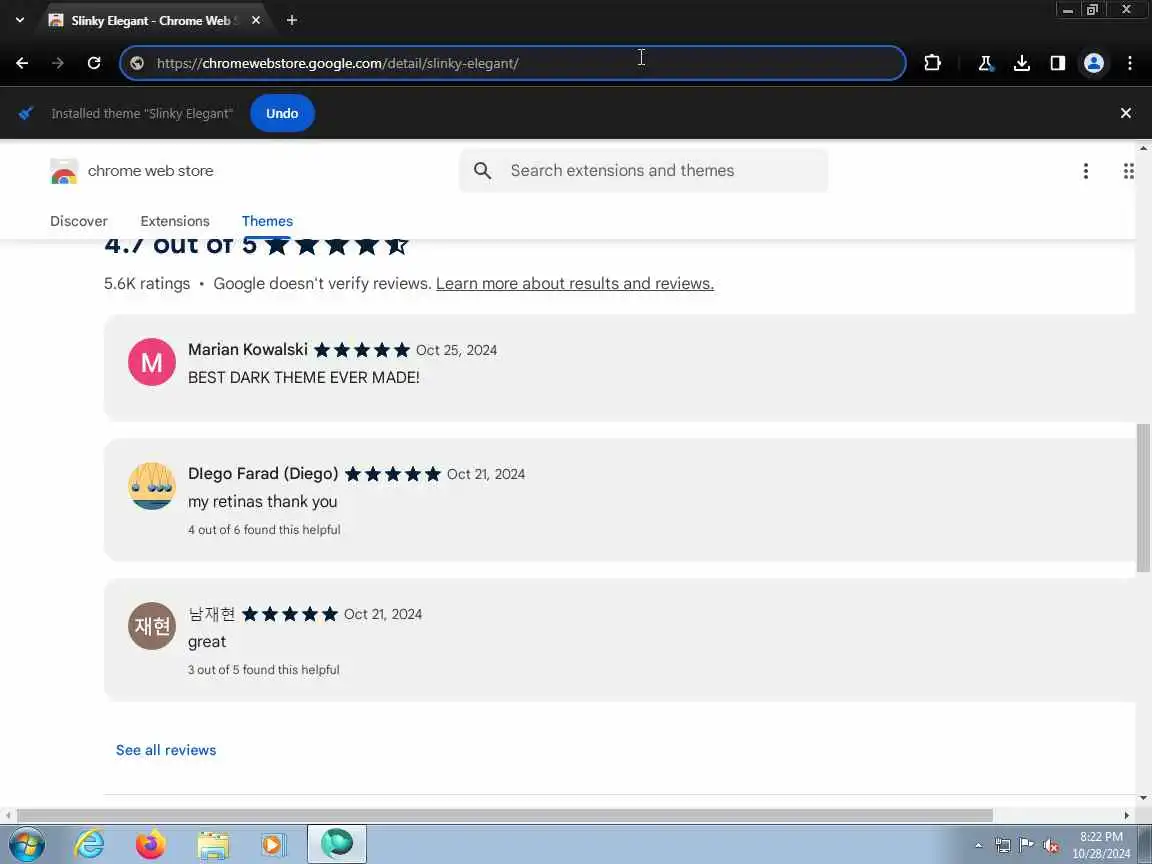Open the web store more options menu

(x=1086, y=171)
